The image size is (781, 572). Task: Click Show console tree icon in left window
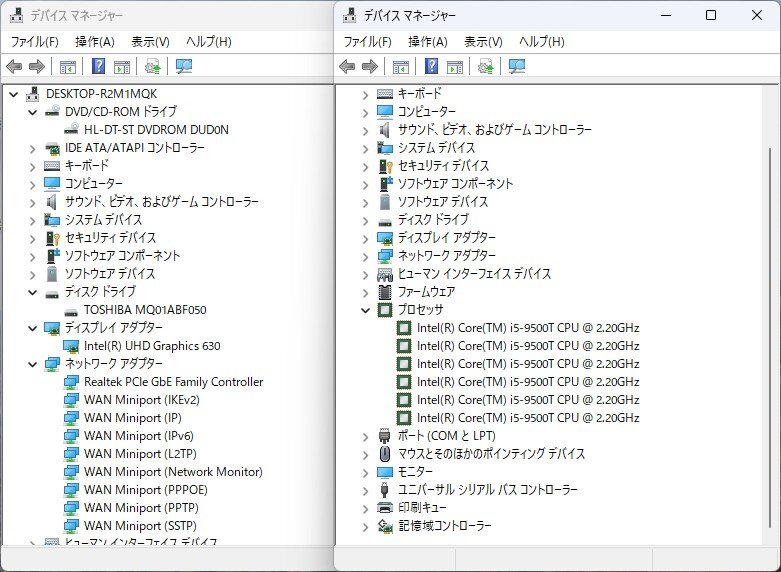(x=68, y=66)
